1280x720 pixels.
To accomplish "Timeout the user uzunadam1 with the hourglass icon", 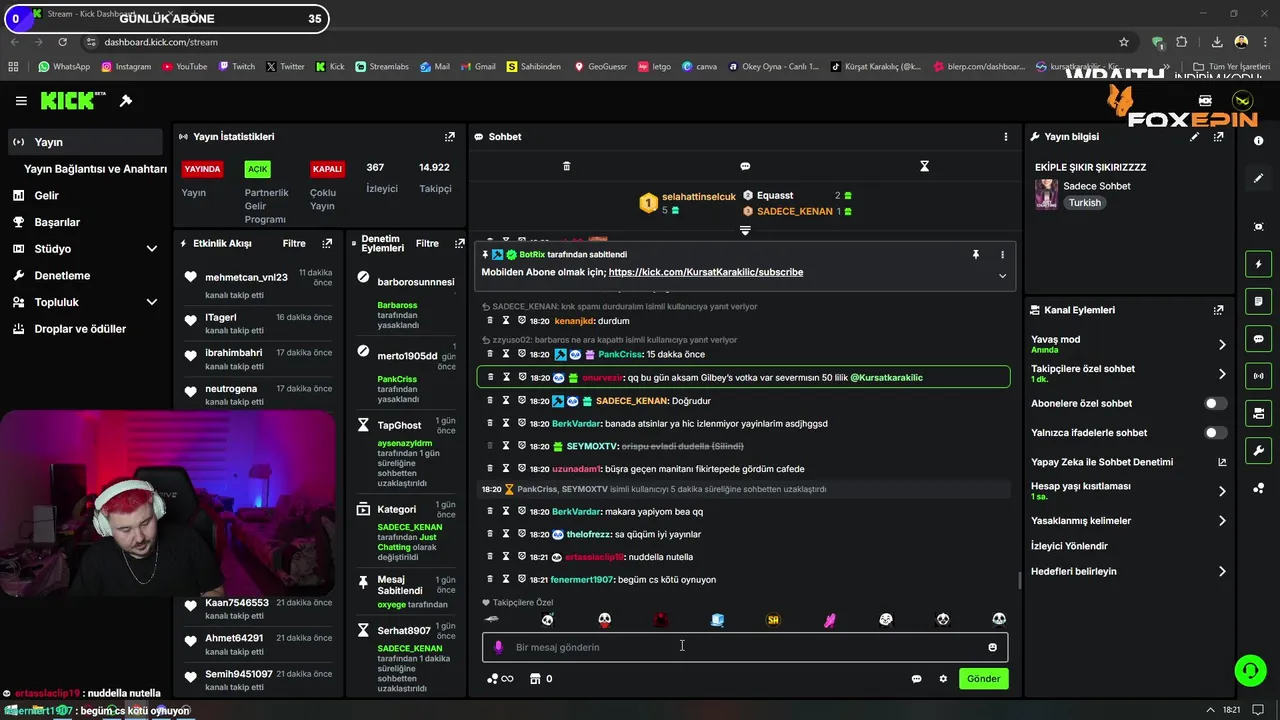I will 506,468.
